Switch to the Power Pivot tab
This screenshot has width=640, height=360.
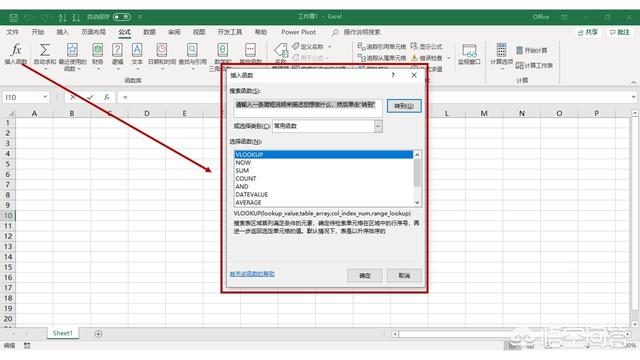pyautogui.click(x=299, y=32)
